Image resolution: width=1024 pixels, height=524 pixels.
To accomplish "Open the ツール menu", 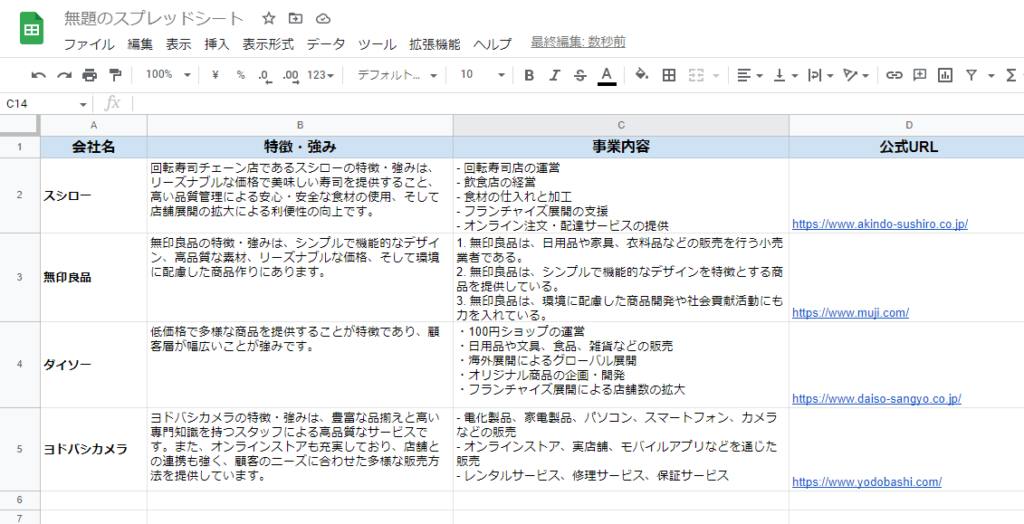I will (377, 44).
